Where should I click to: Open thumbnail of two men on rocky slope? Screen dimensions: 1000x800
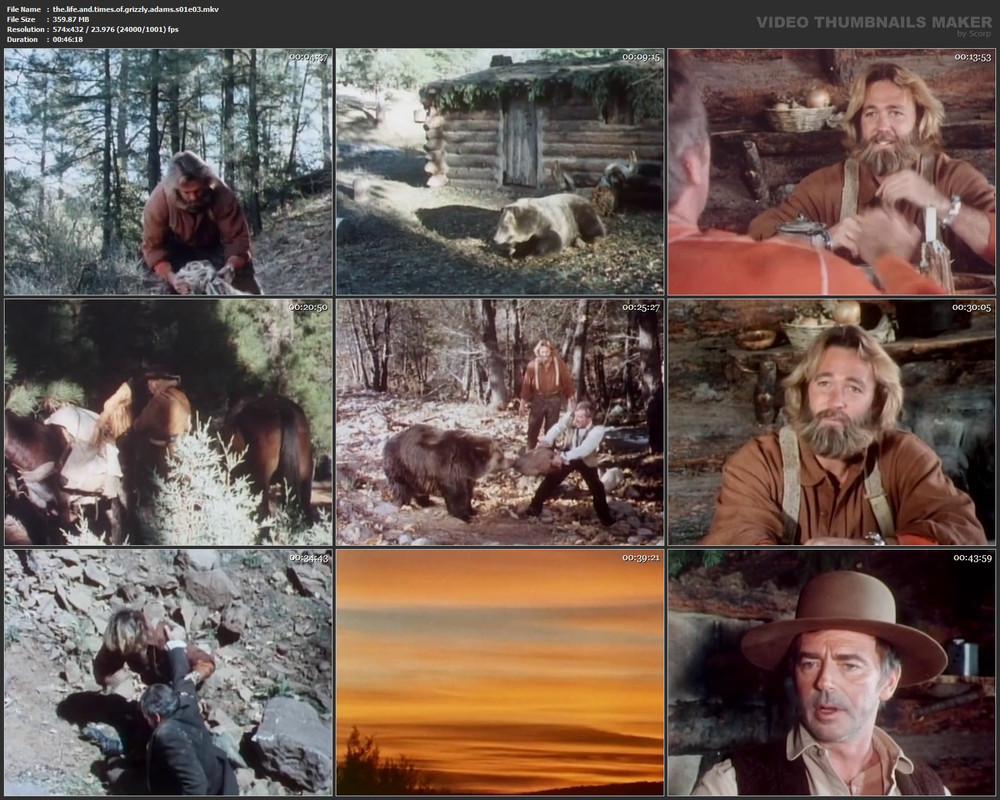click(x=168, y=672)
